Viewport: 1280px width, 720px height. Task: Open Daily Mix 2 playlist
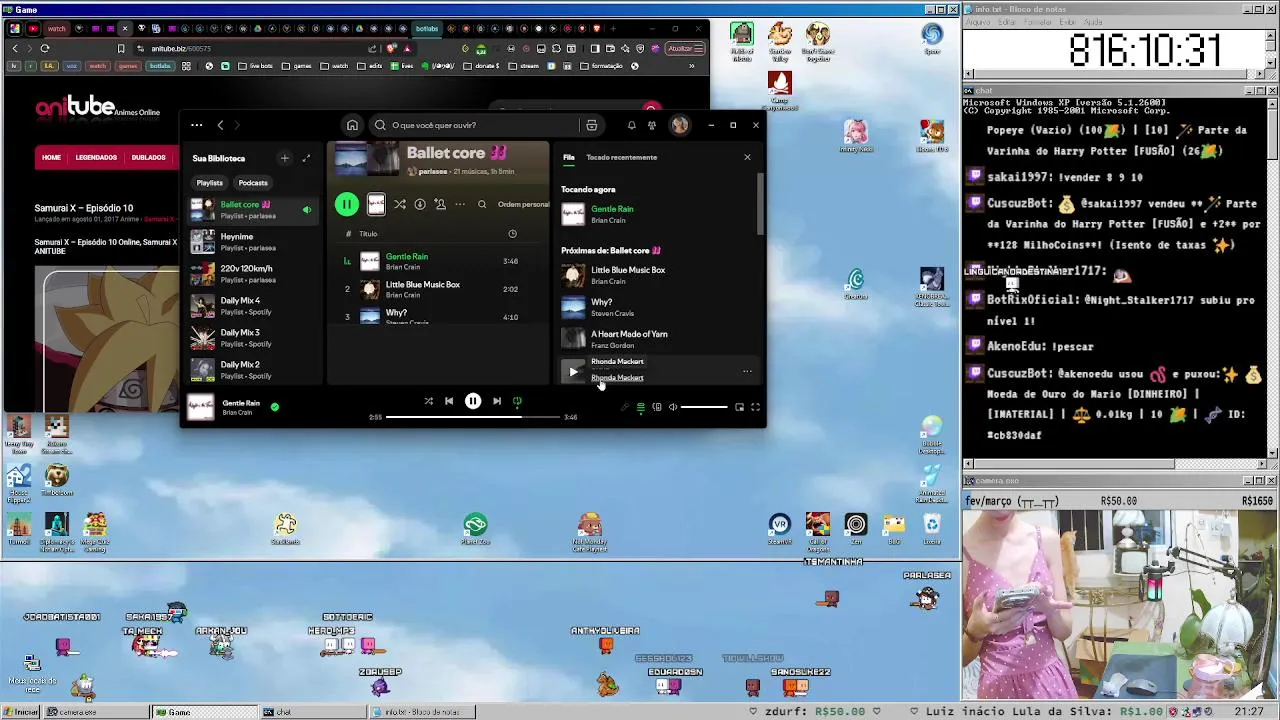(x=254, y=370)
